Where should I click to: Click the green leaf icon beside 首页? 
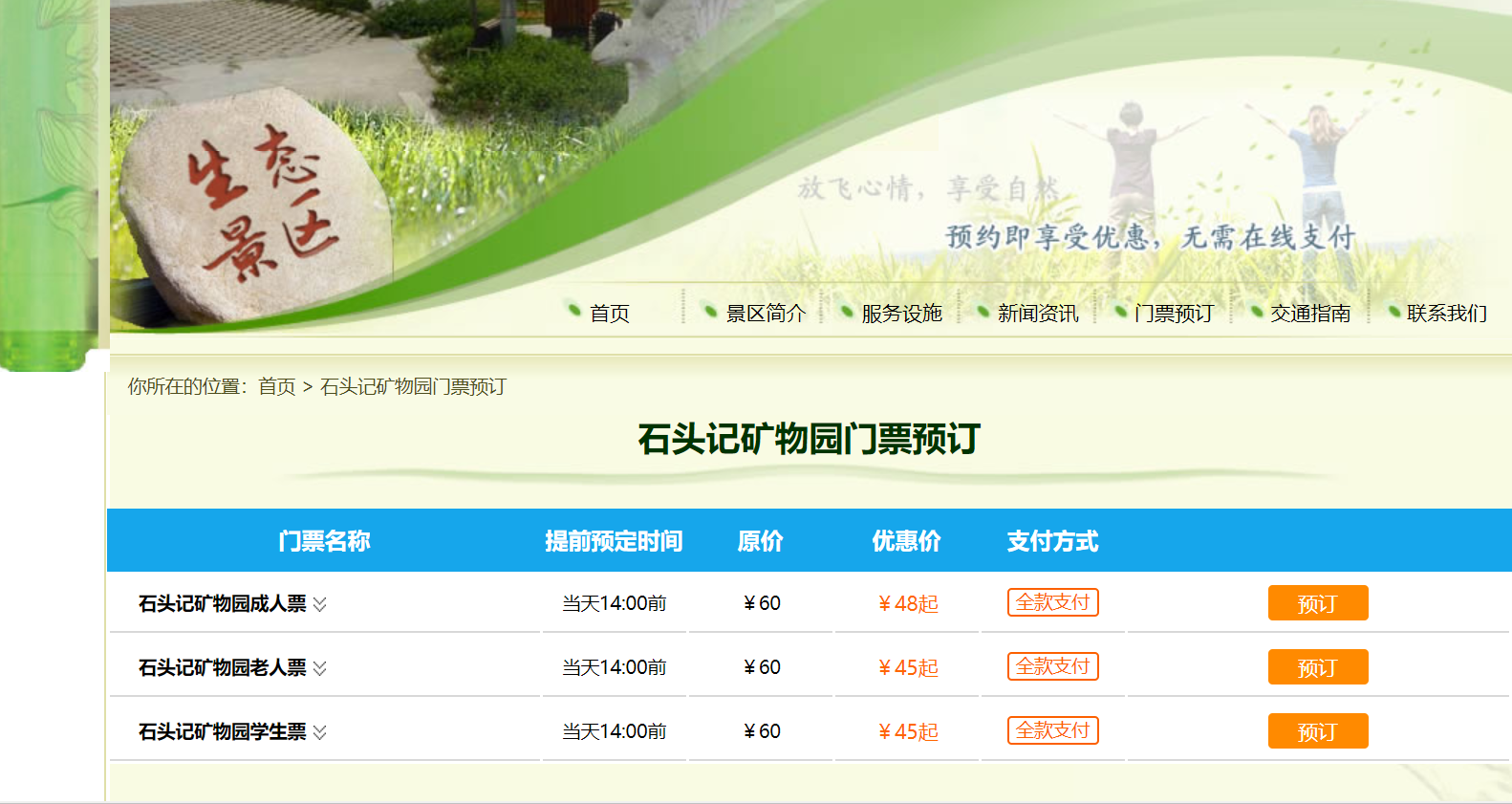click(x=574, y=310)
